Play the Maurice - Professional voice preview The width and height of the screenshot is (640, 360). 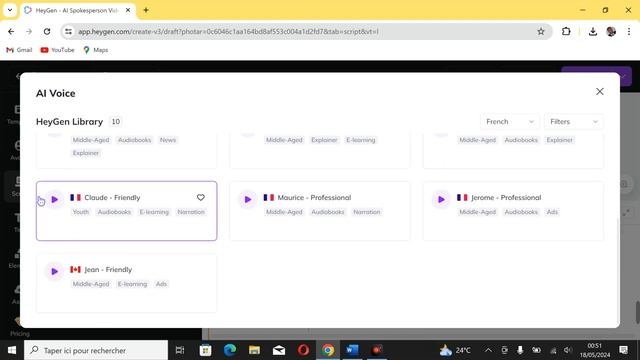click(x=248, y=200)
